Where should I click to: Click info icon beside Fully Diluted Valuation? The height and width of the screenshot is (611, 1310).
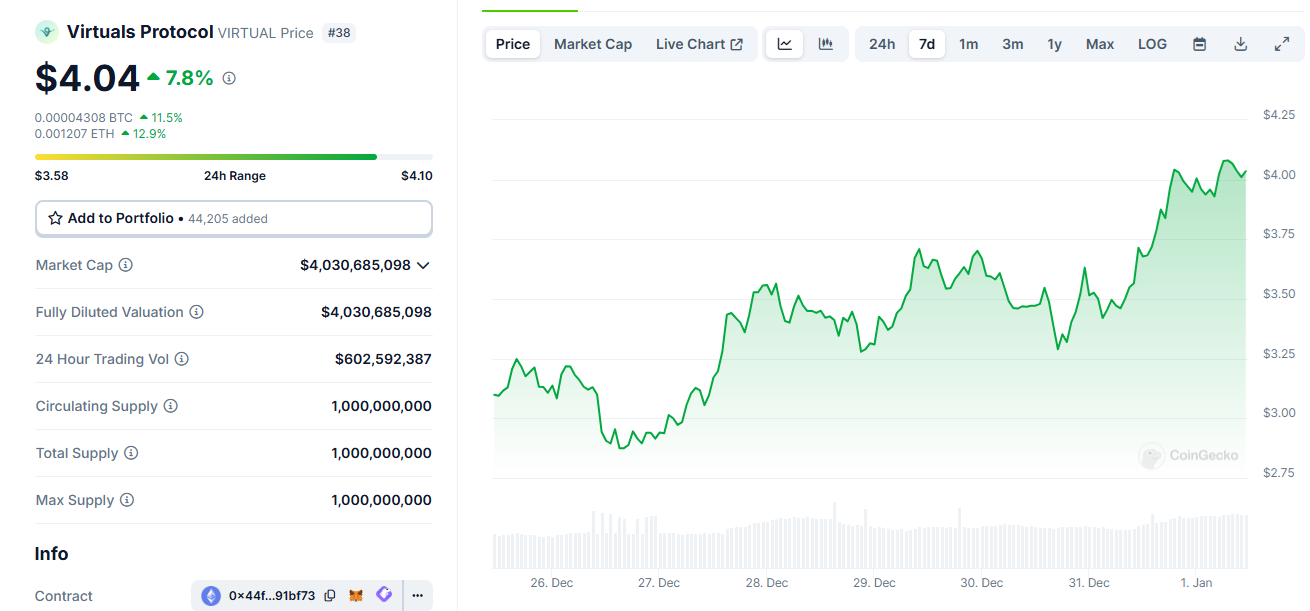tap(197, 312)
